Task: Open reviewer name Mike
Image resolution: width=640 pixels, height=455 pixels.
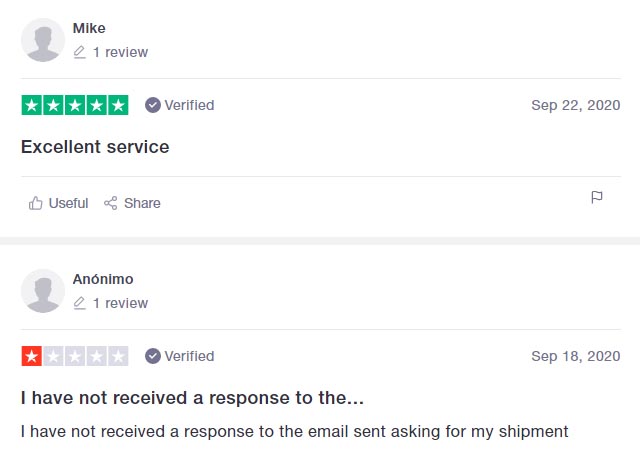Action: [89, 28]
